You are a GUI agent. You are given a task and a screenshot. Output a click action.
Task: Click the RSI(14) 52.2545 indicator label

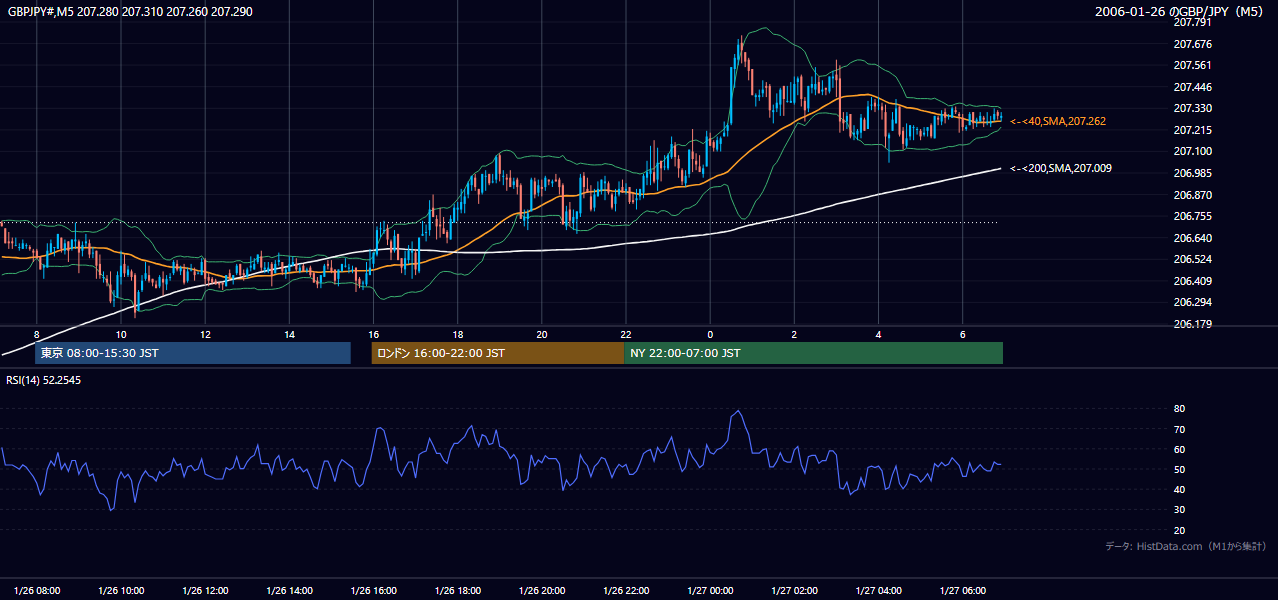pyautogui.click(x=43, y=380)
